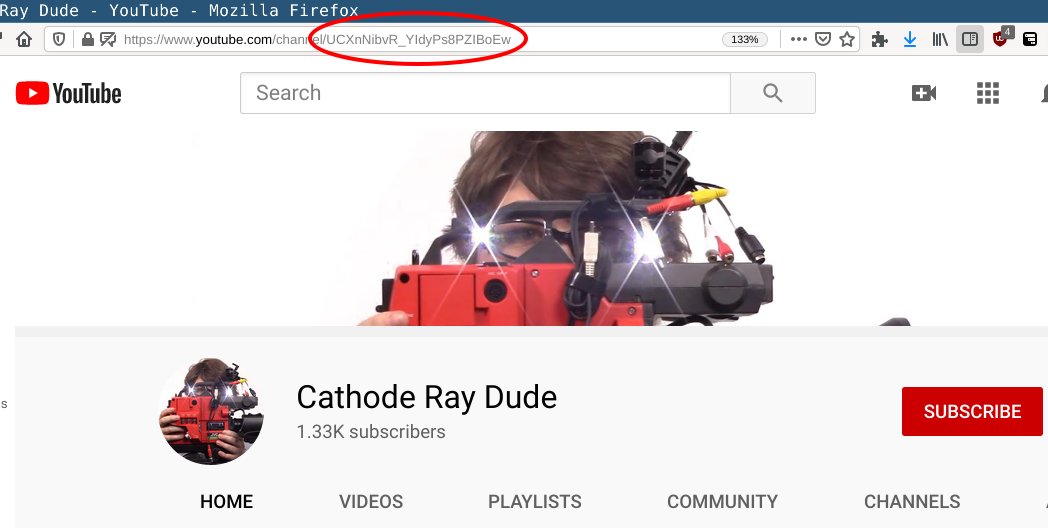Open Create video camera icon

(x=924, y=93)
